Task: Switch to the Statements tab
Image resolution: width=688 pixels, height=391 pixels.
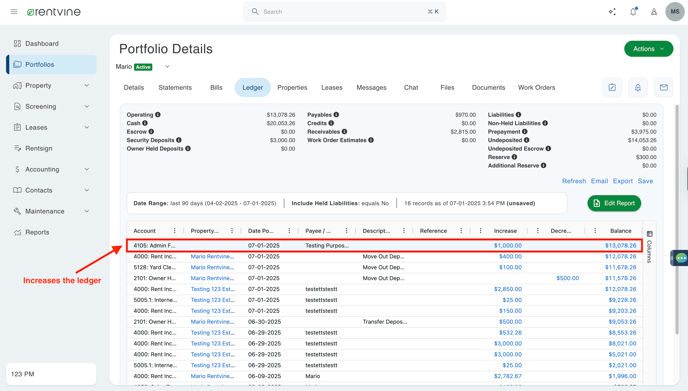Action: (x=175, y=87)
